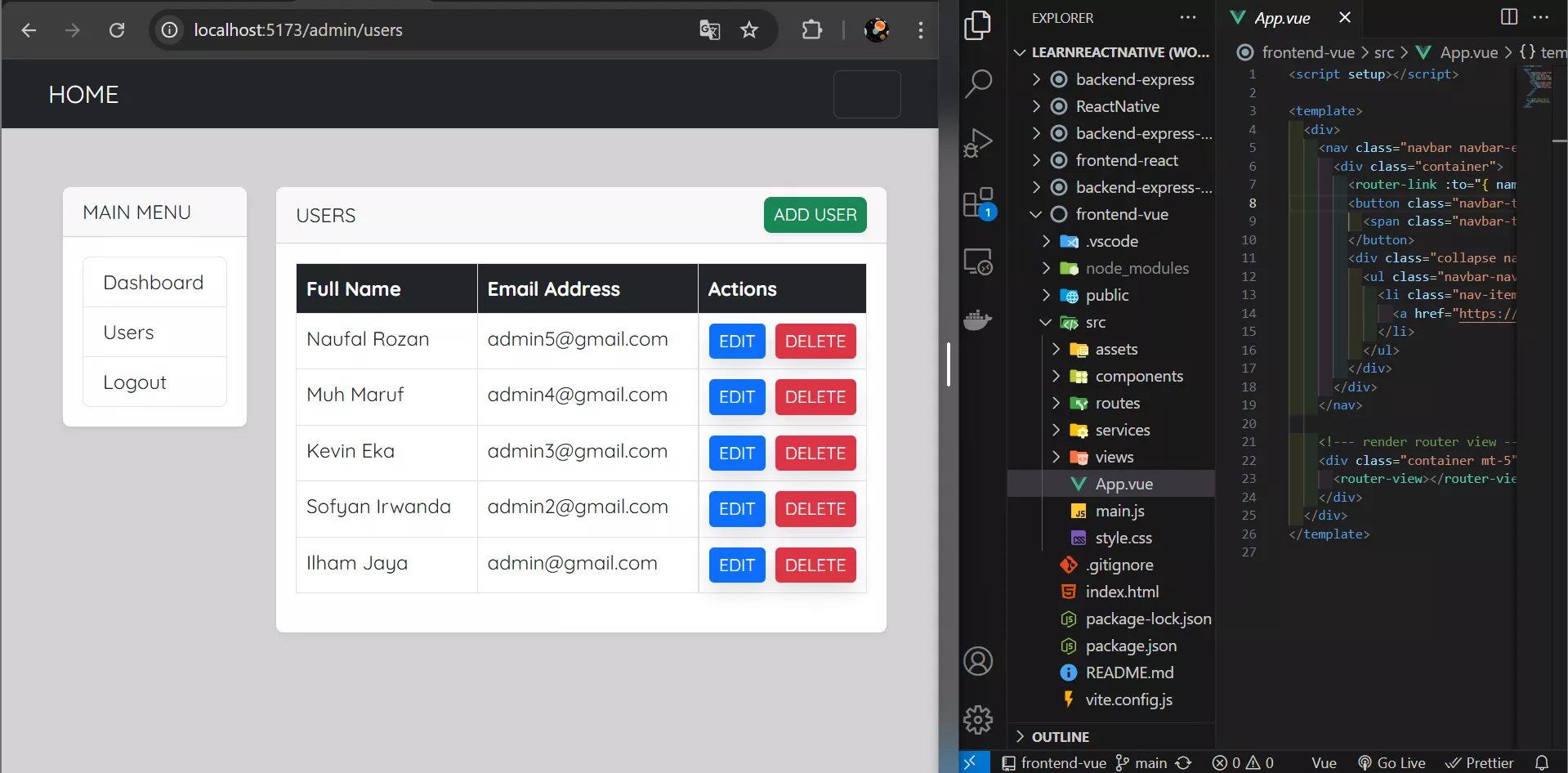
Task: Expand the routes folder
Action: (x=1111, y=403)
